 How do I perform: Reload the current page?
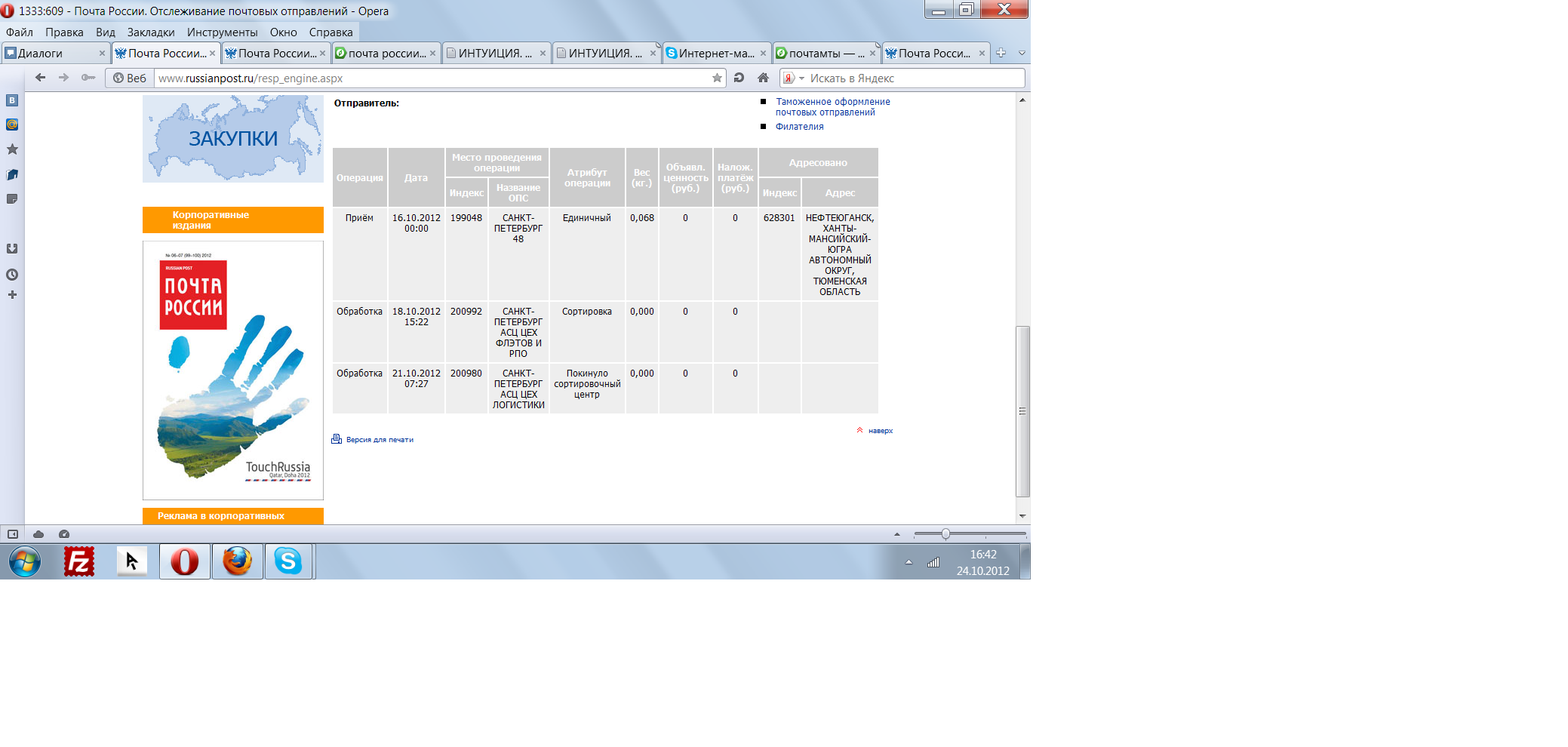click(x=739, y=78)
